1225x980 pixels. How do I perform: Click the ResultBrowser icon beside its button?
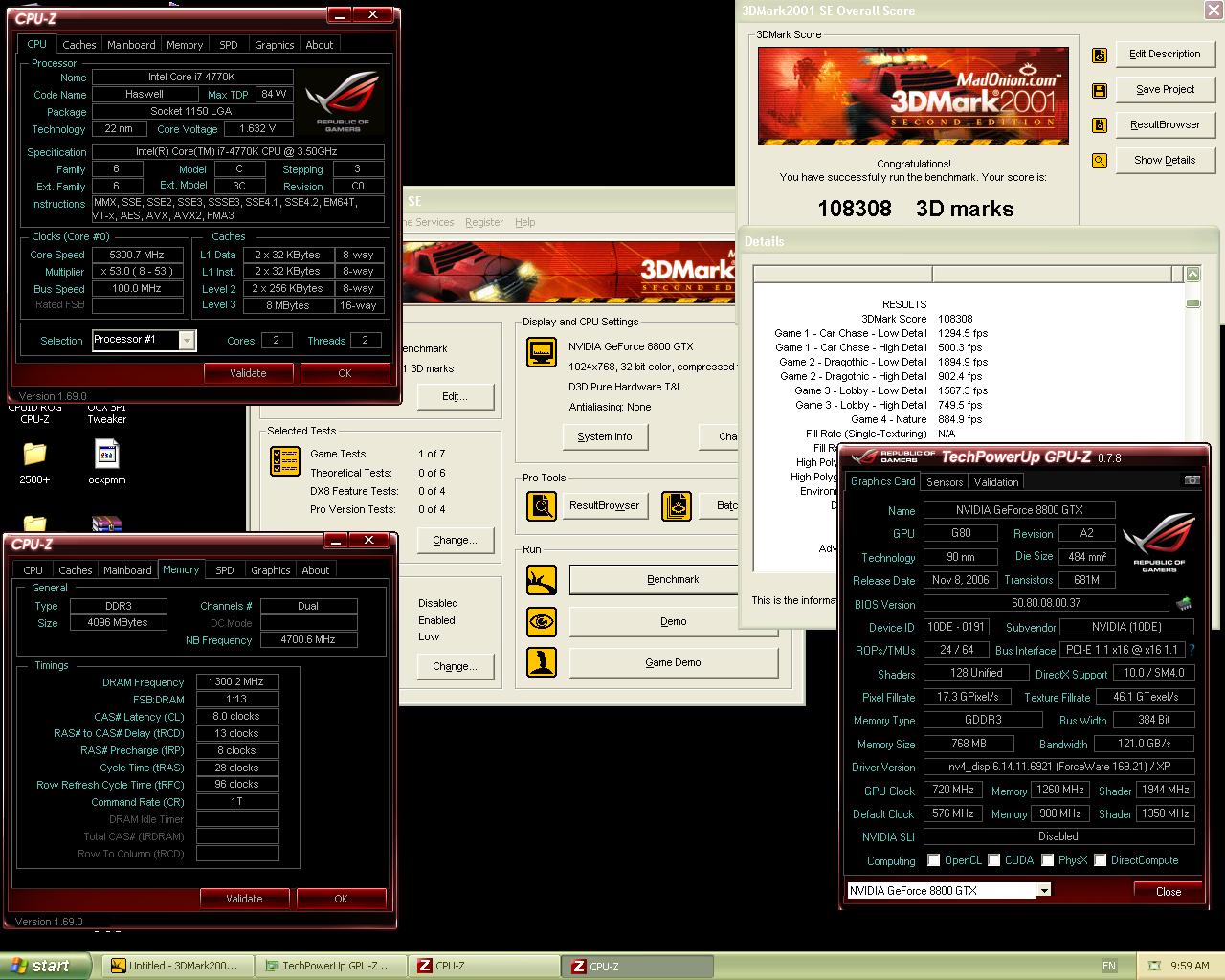coord(1100,125)
